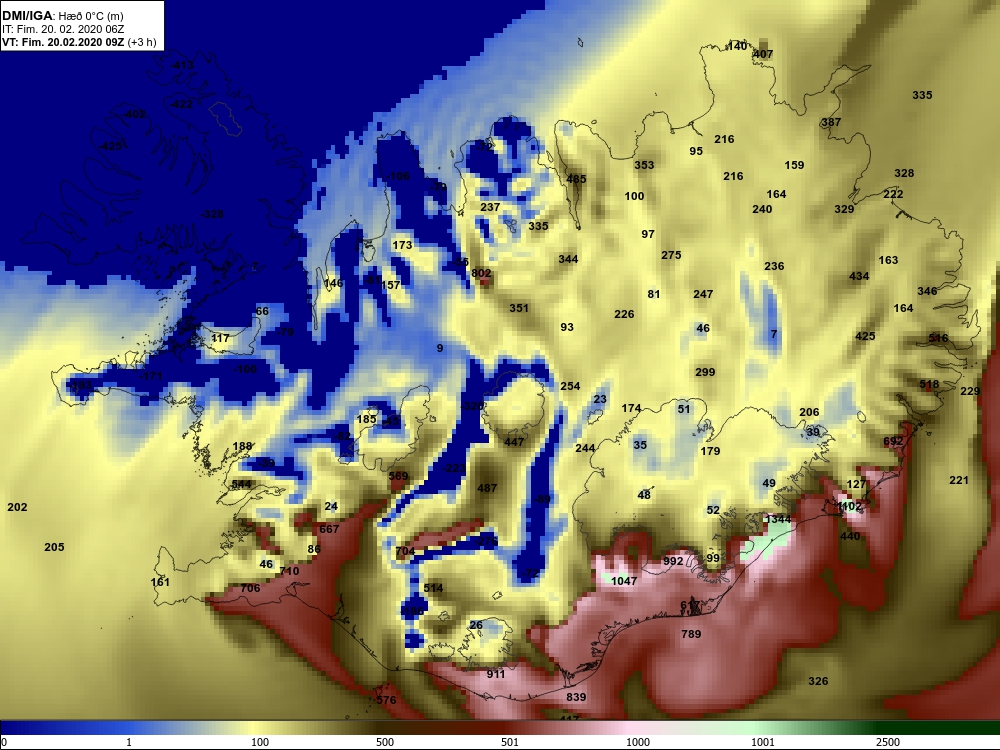Click the map value '485'
1000x750 pixels.
pyautogui.click(x=577, y=179)
